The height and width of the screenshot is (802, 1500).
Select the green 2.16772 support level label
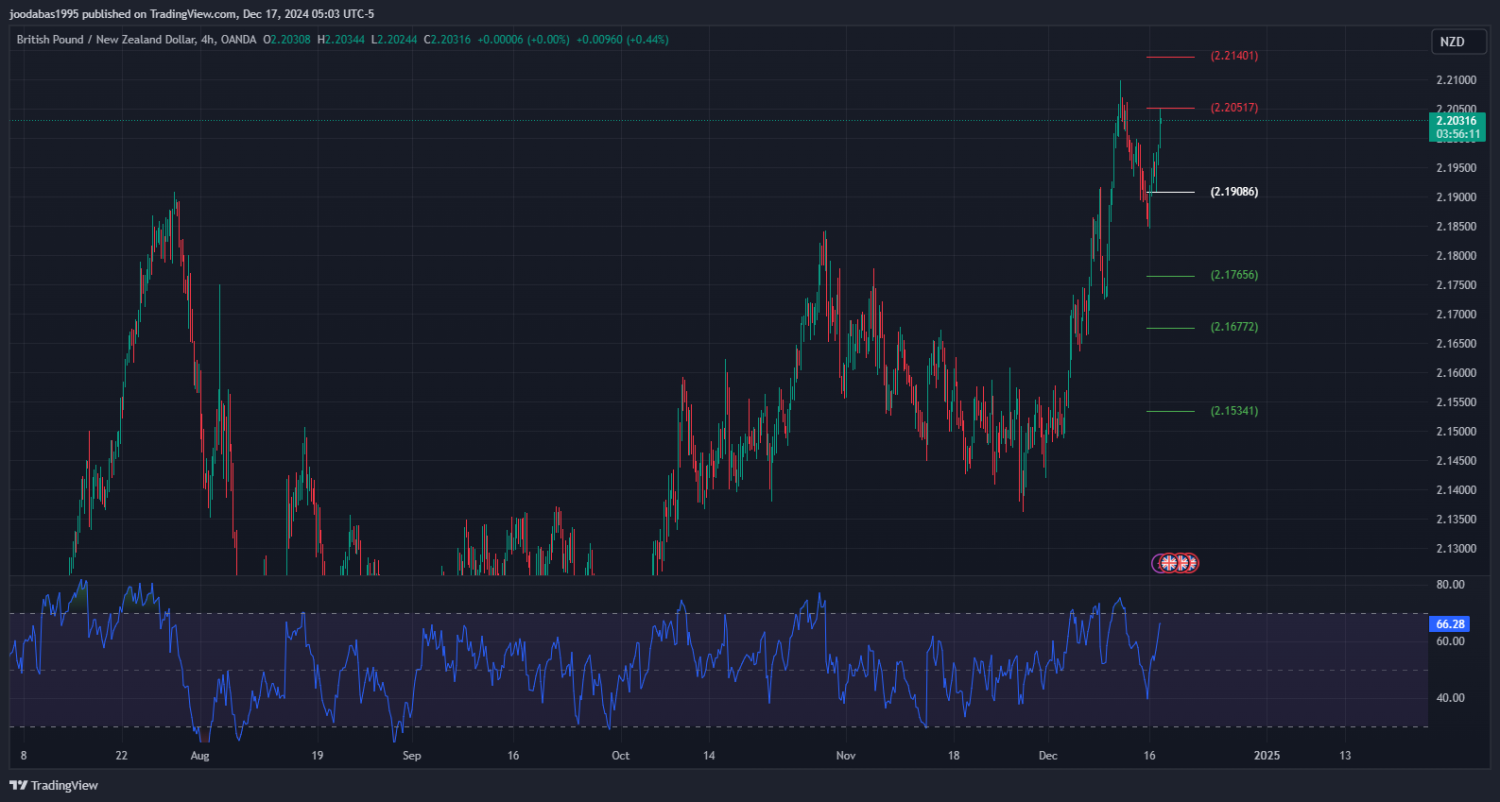coord(1233,327)
